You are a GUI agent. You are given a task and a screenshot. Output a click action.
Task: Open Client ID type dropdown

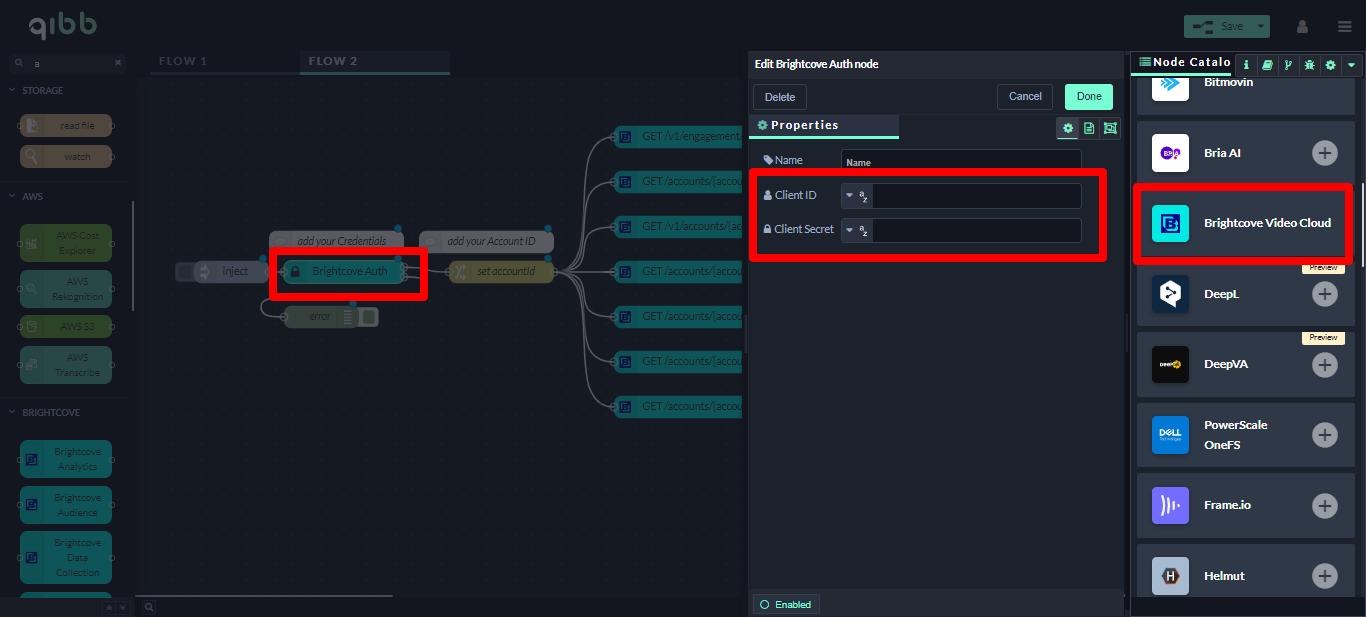pyautogui.click(x=857, y=196)
